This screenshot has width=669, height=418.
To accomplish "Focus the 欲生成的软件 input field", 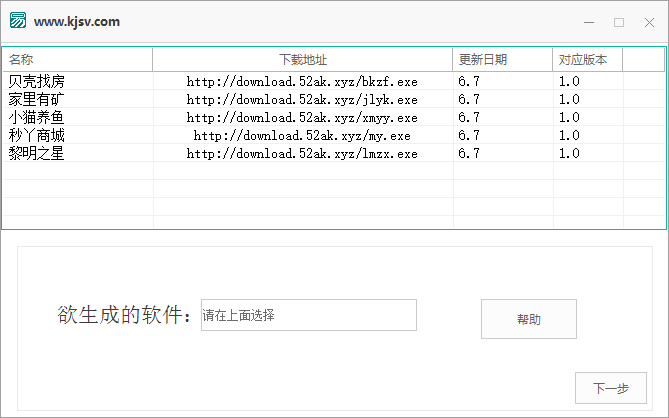I will (308, 315).
